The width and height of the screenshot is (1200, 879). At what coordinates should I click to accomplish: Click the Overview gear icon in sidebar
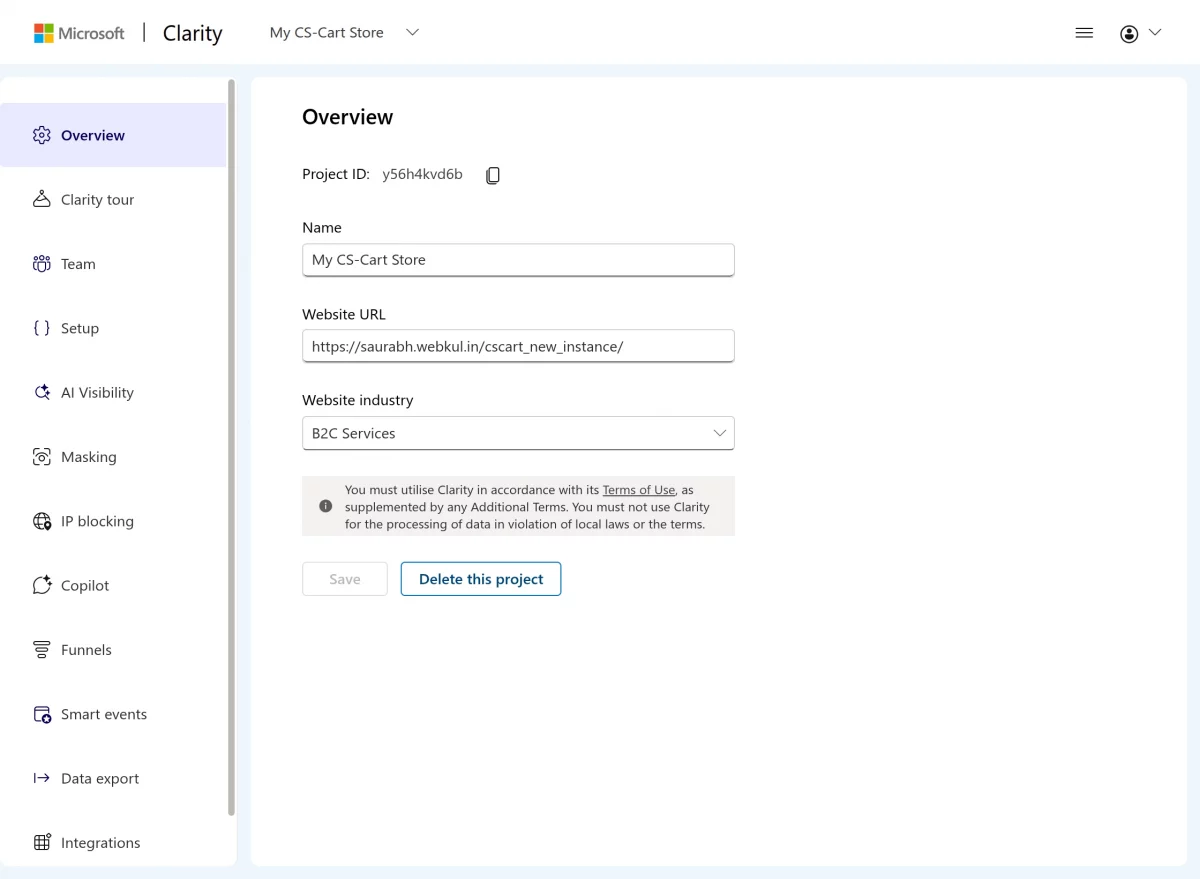[41, 135]
